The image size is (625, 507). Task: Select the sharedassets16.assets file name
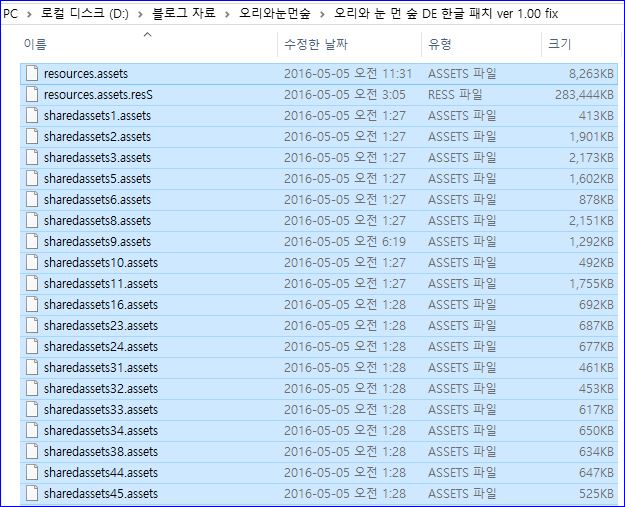point(101,305)
